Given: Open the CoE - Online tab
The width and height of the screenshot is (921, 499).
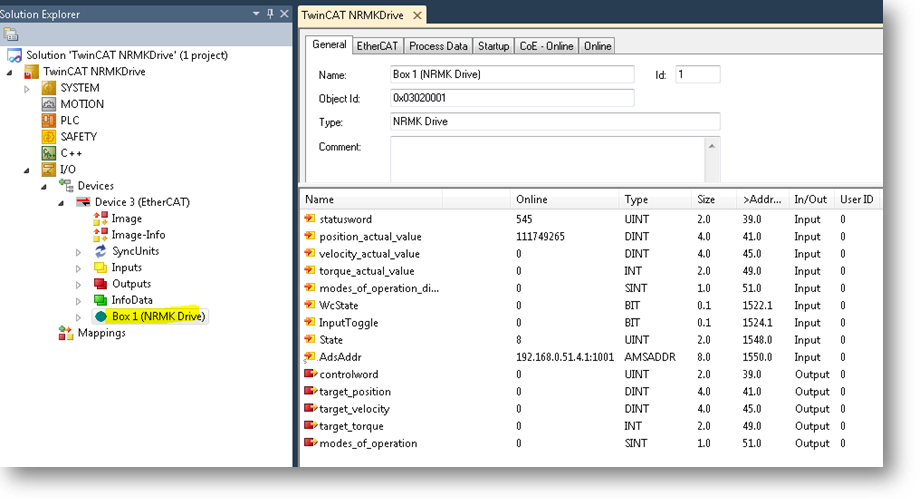Looking at the screenshot, I should pos(546,46).
